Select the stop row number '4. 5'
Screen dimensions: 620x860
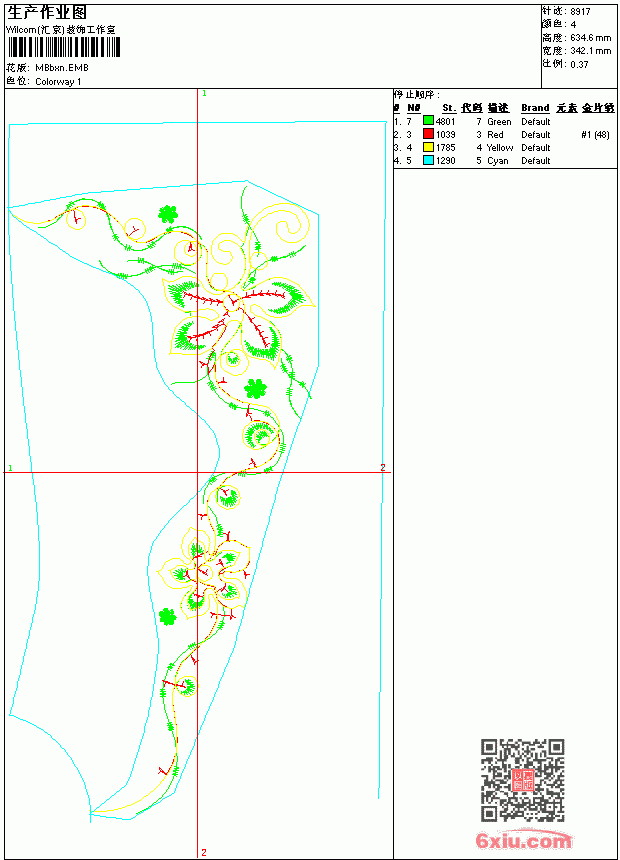pos(403,161)
